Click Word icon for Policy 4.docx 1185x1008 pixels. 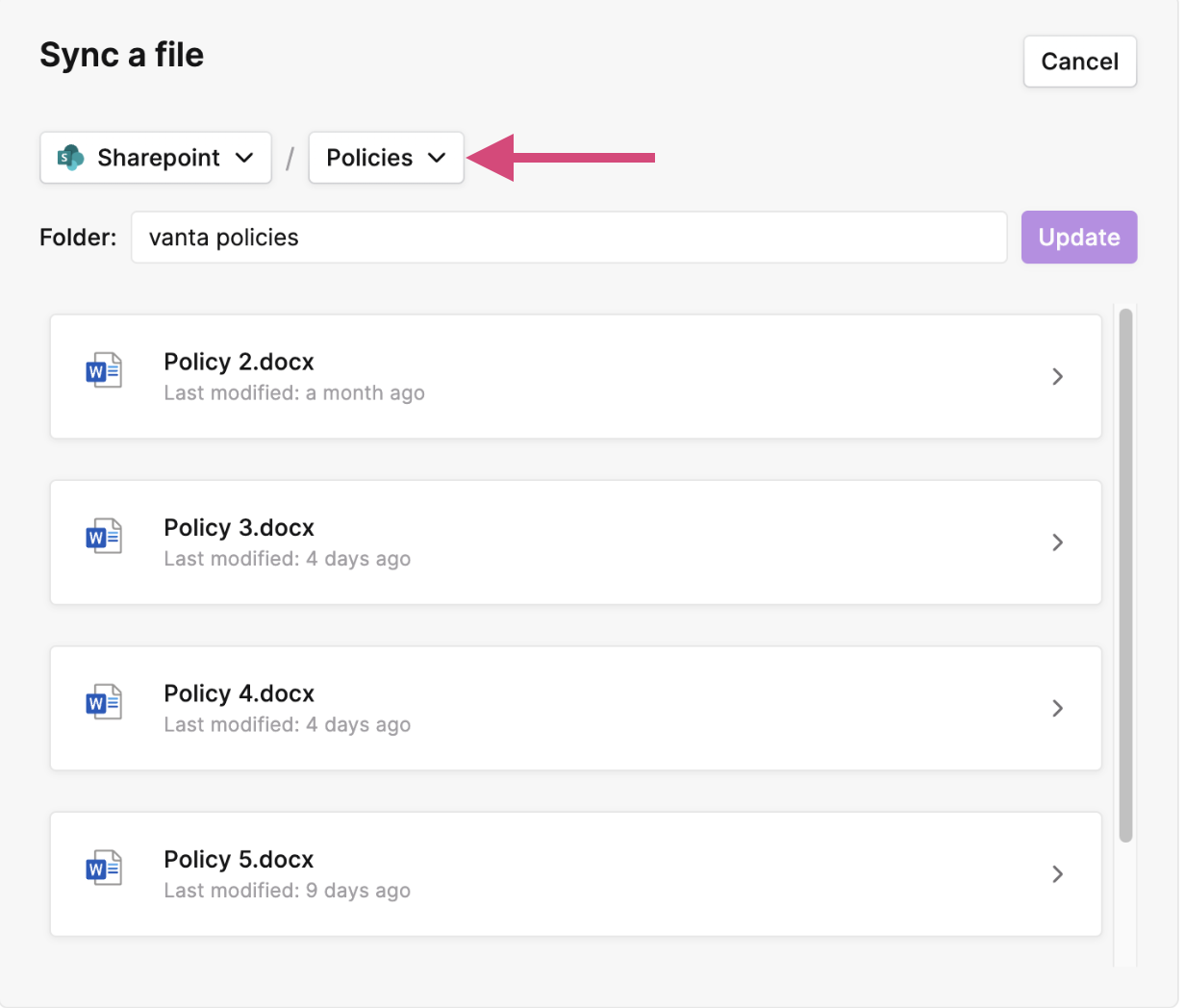point(104,702)
